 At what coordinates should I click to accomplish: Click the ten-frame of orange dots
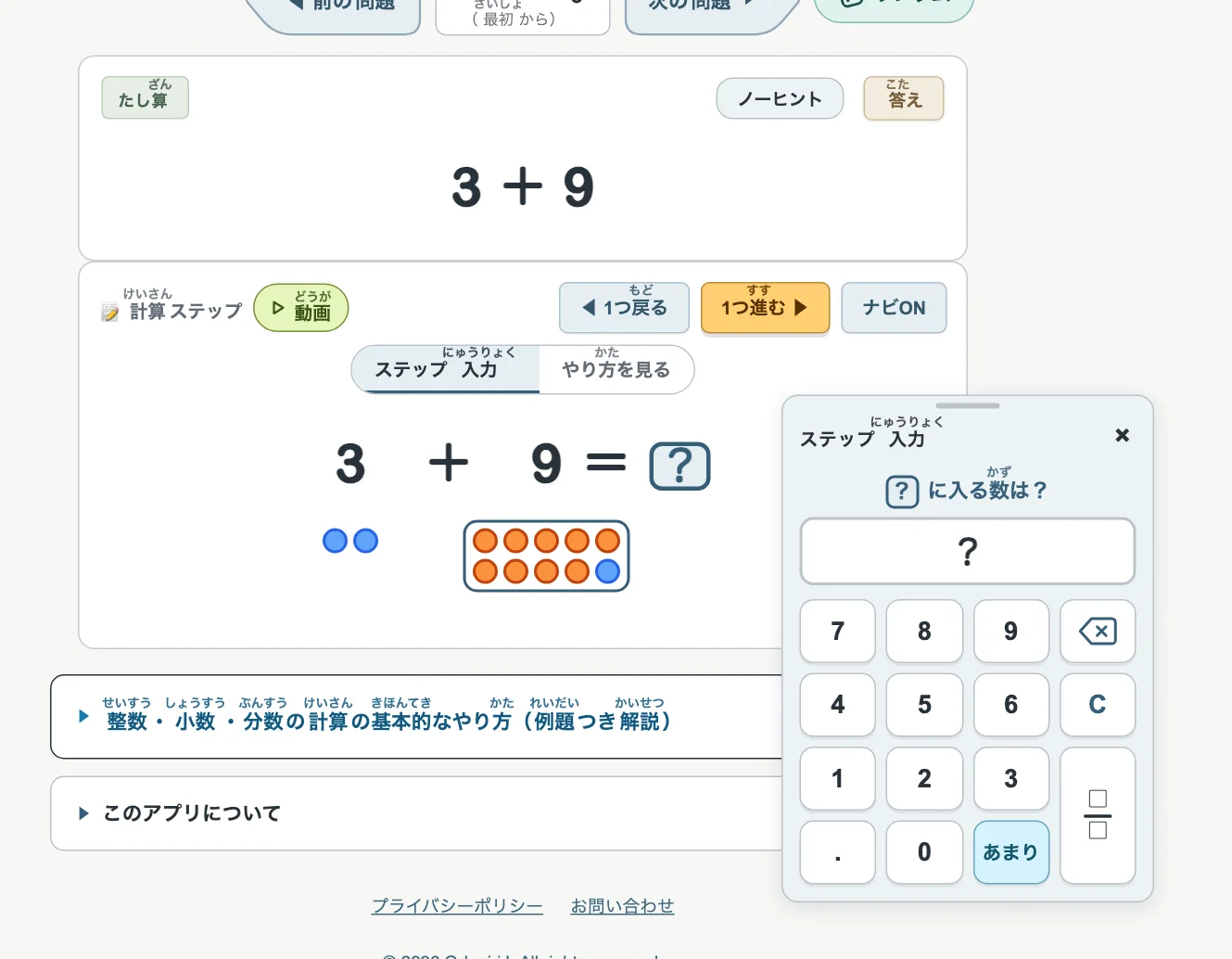point(546,556)
